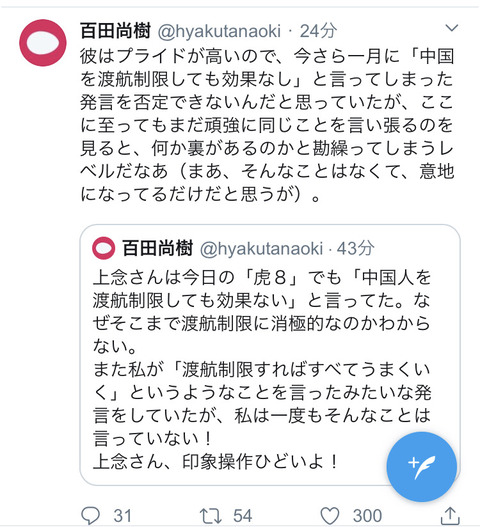This screenshot has width=480, height=527.
Task: Click the retweet count 54
Action: coord(243,516)
